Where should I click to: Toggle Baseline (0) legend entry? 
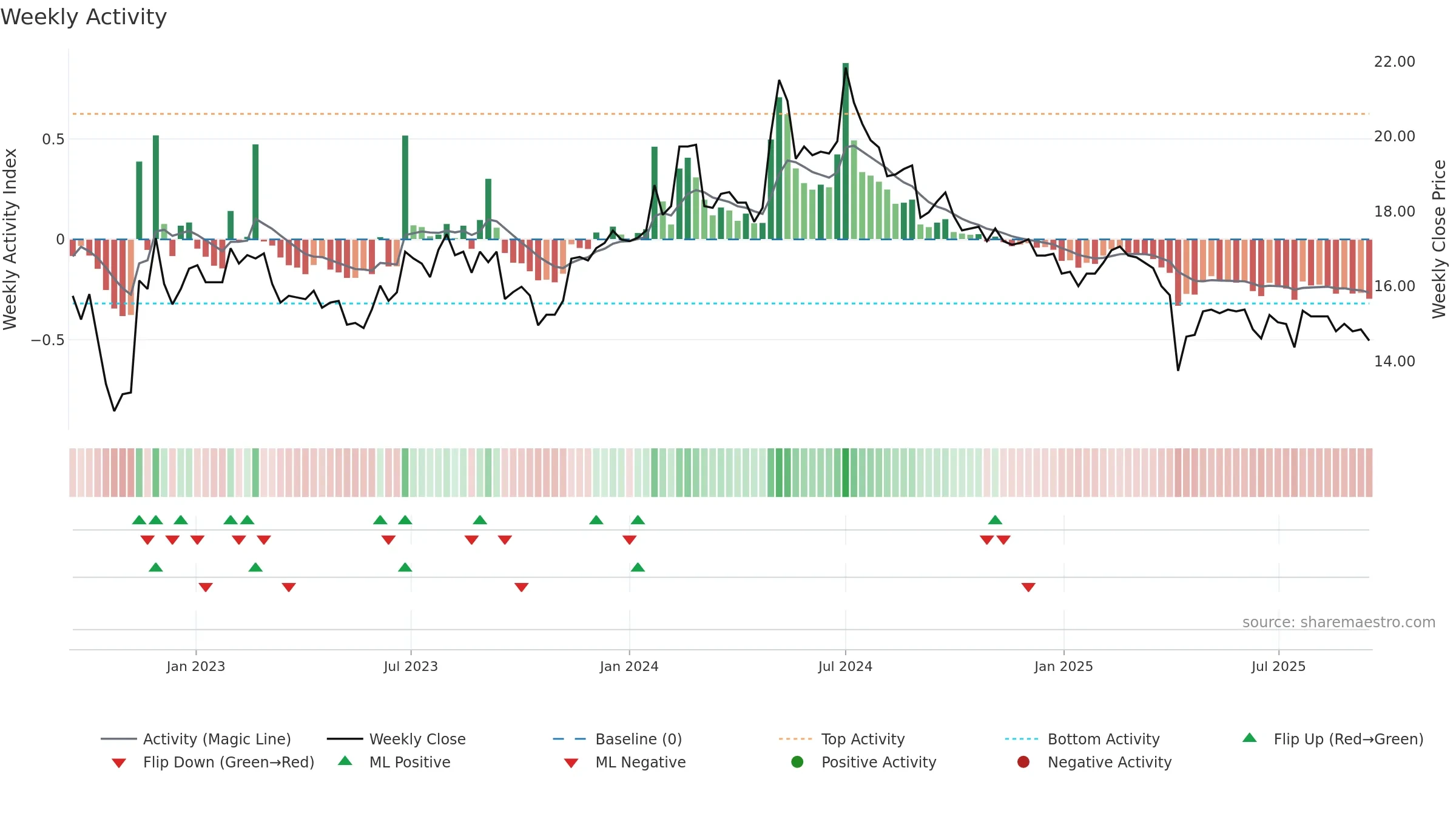618,739
